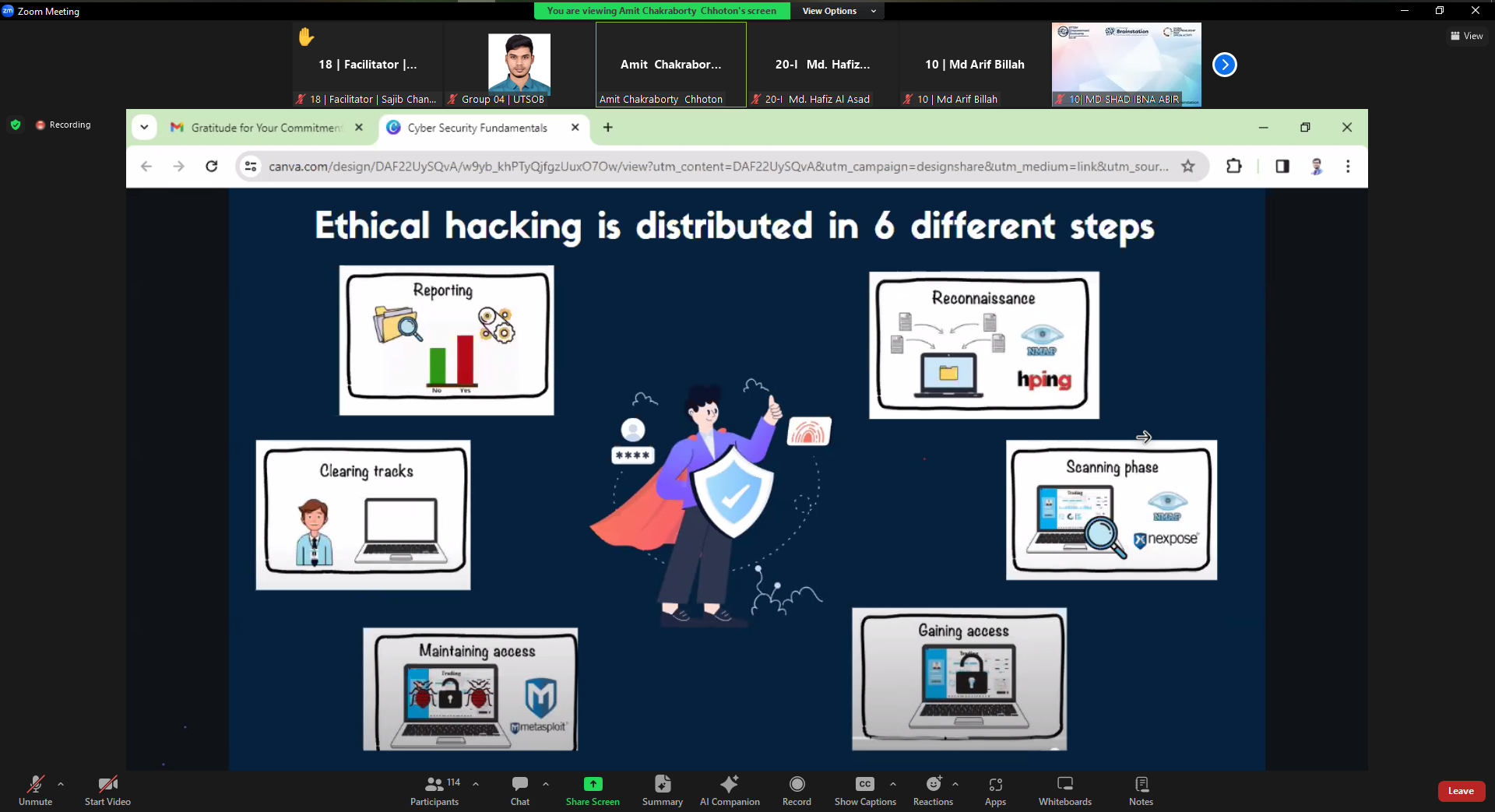Click the Share Screen button
The height and width of the screenshot is (812, 1495).
[593, 790]
